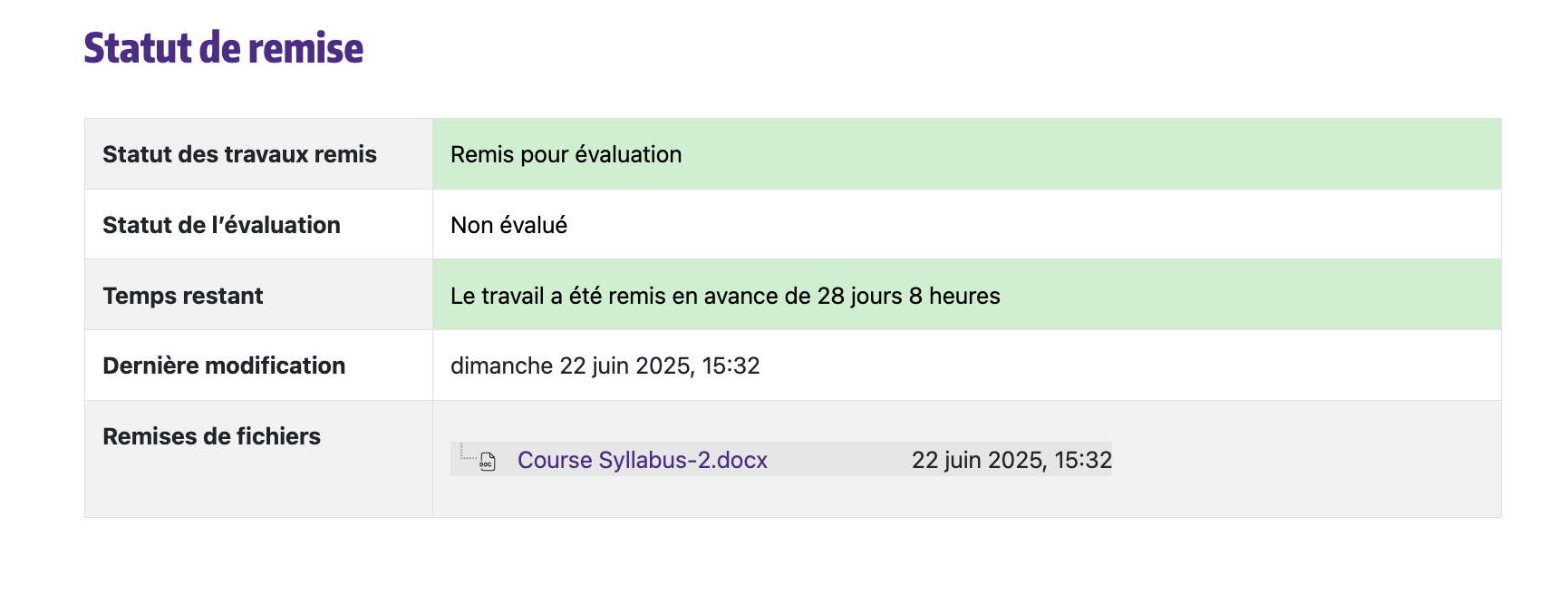Click the tree connector beside the file icon
The height and width of the screenshot is (595, 1568).
coord(466,453)
